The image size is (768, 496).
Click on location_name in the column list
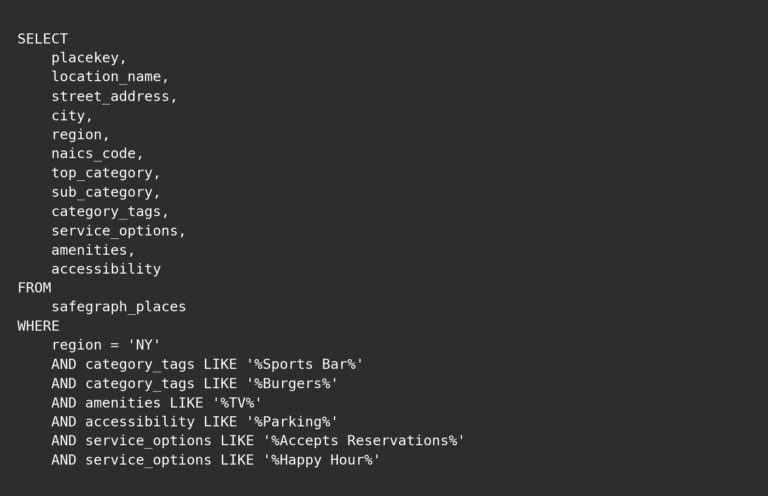pyautogui.click(x=106, y=77)
